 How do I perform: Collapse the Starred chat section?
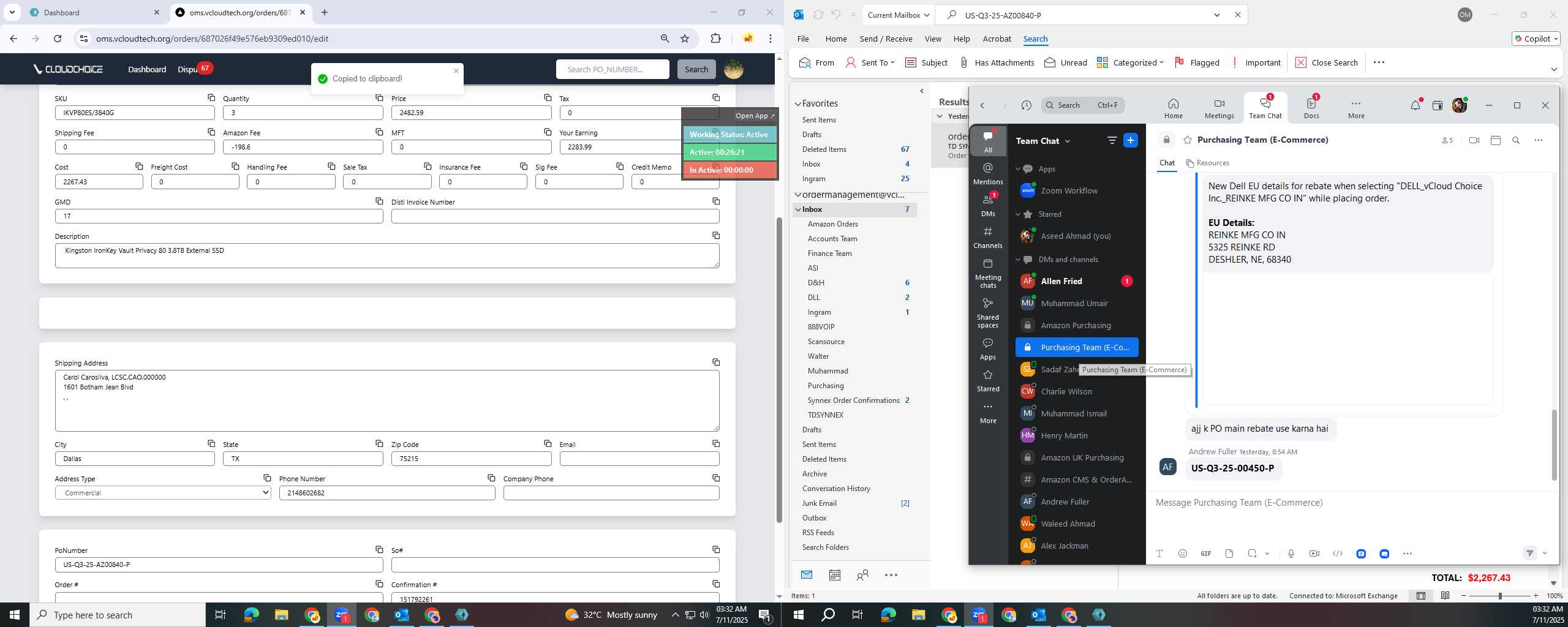click(x=1018, y=214)
